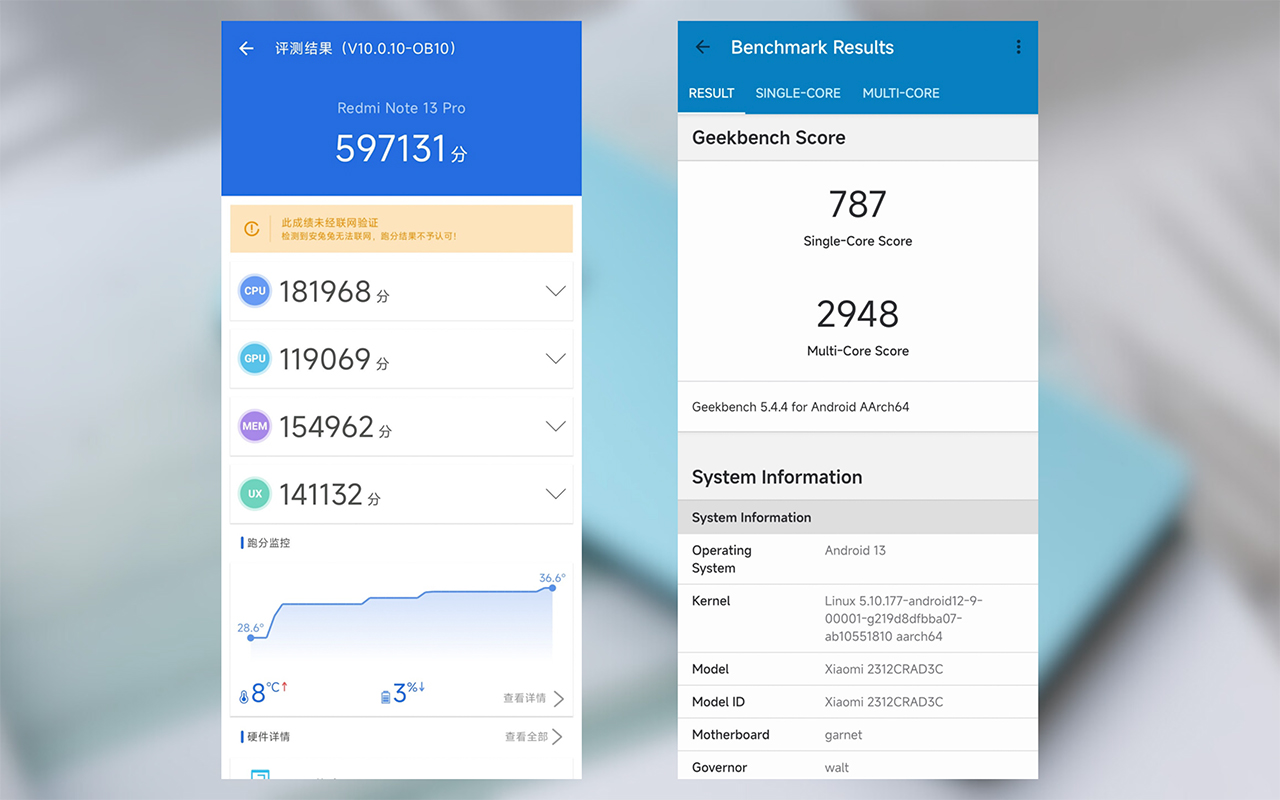Click the hardware icon below 硬件详情
Screen dimensions: 1280x800
coord(261,776)
